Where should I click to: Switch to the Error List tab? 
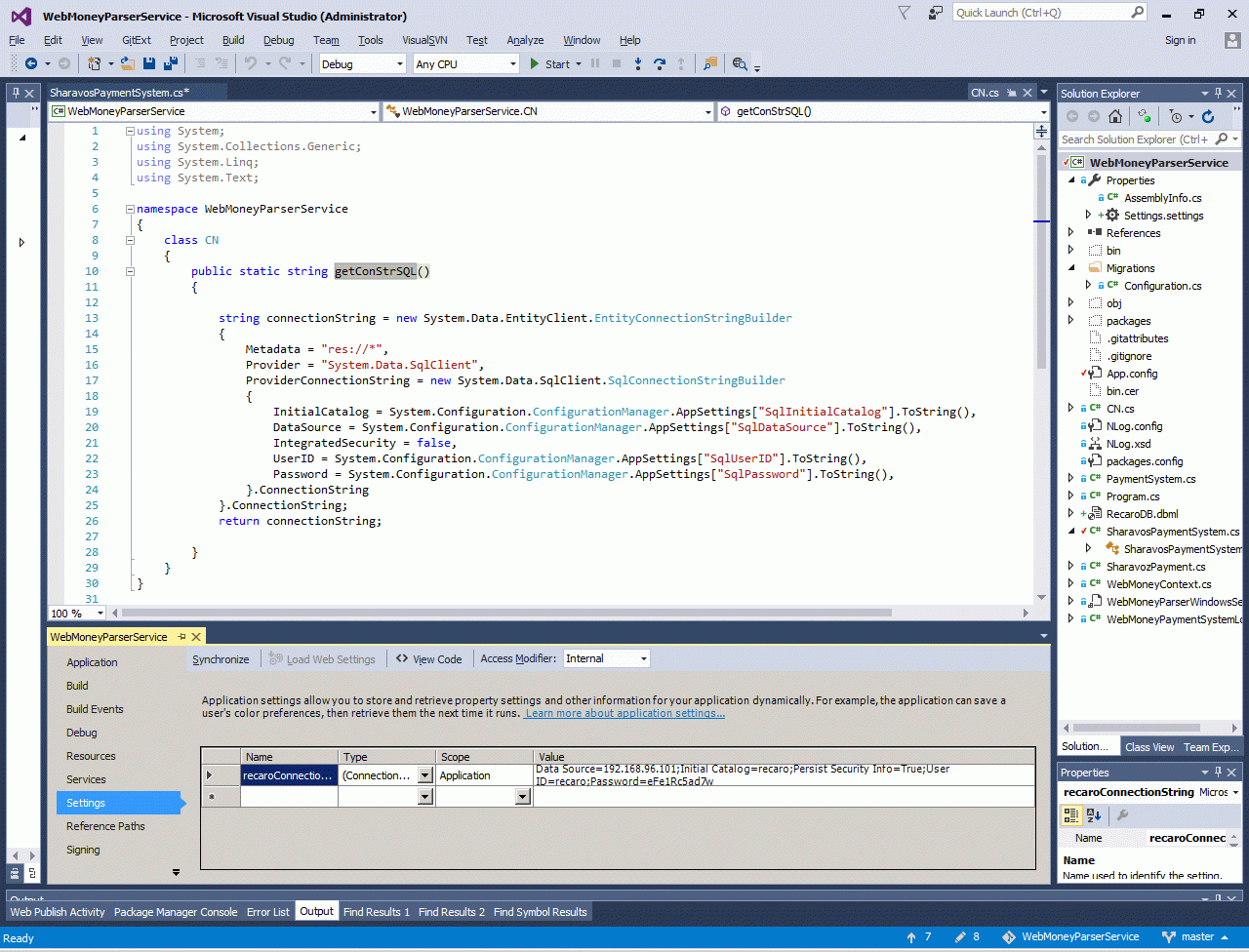tap(268, 912)
